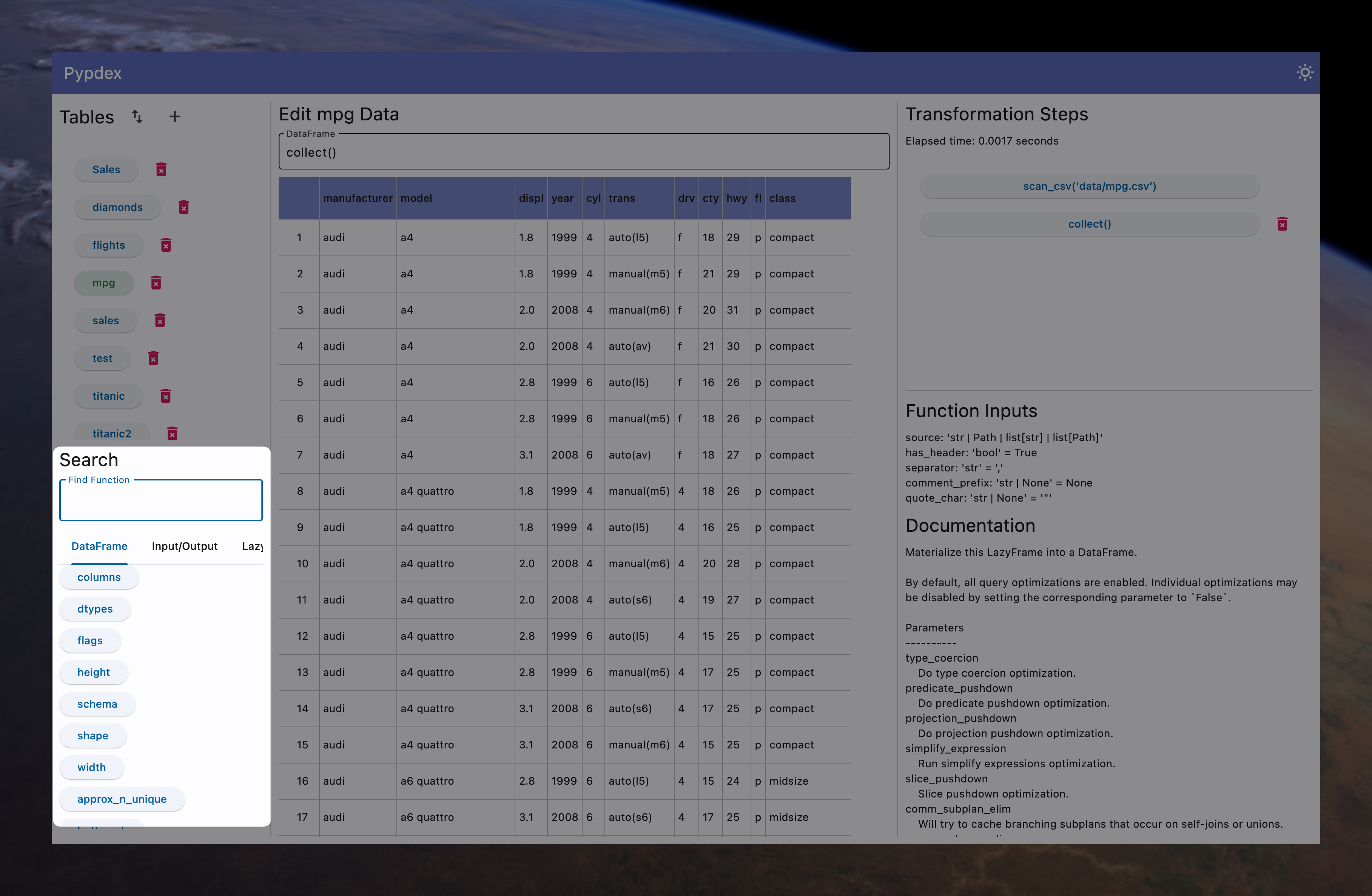The width and height of the screenshot is (1372, 896).
Task: Switch to the Input/Output tab
Action: coord(185,546)
